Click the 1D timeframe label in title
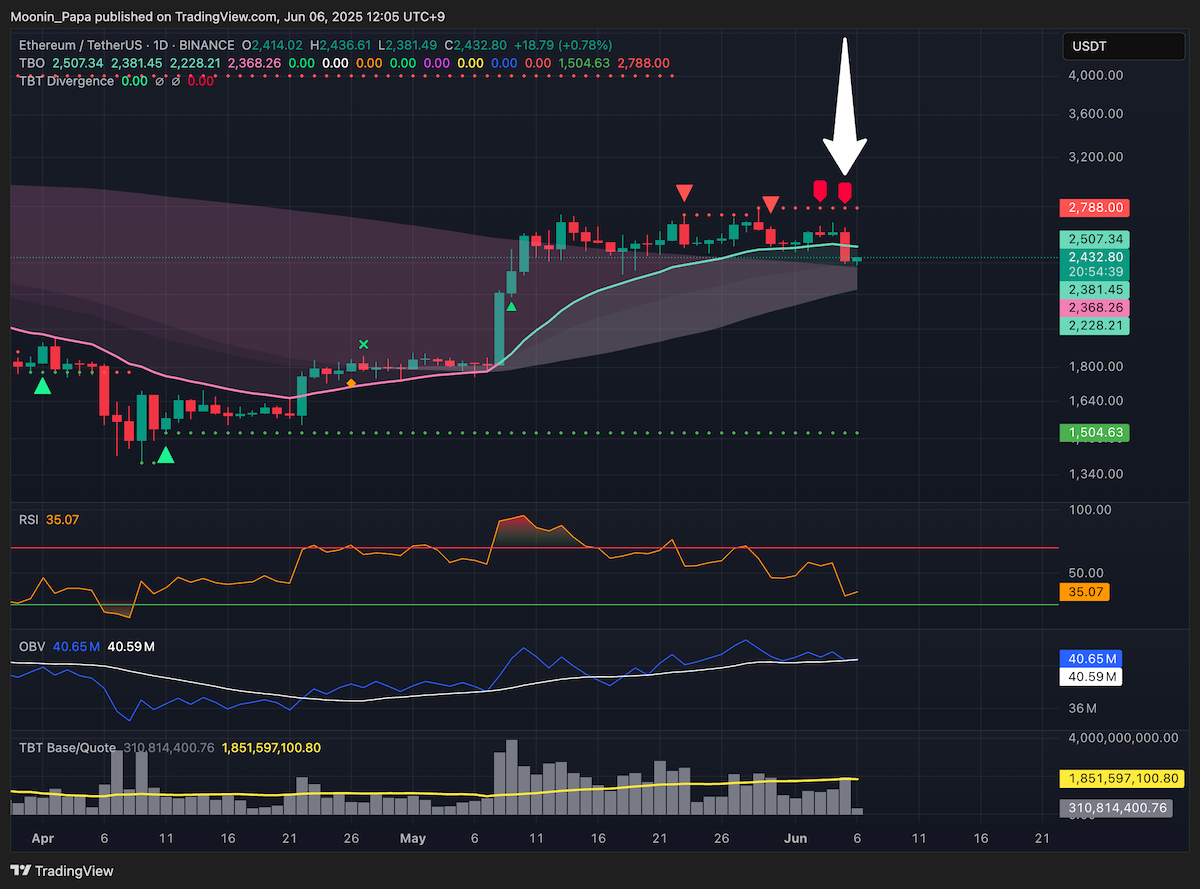This screenshot has height=889, width=1200. pyautogui.click(x=162, y=45)
